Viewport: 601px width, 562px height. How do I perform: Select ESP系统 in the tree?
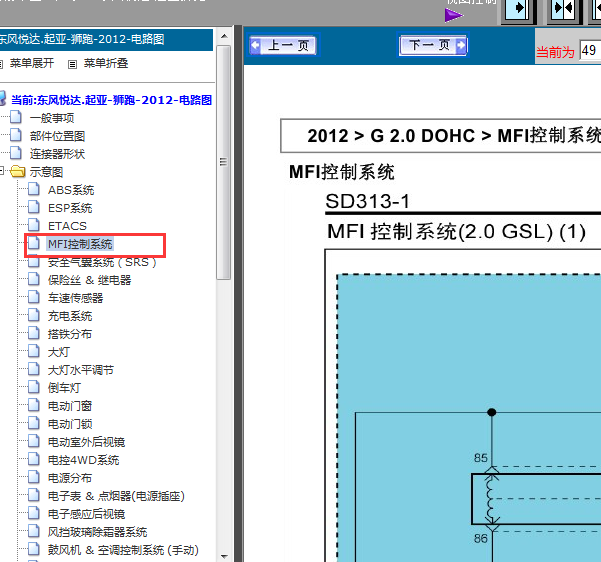(70, 208)
